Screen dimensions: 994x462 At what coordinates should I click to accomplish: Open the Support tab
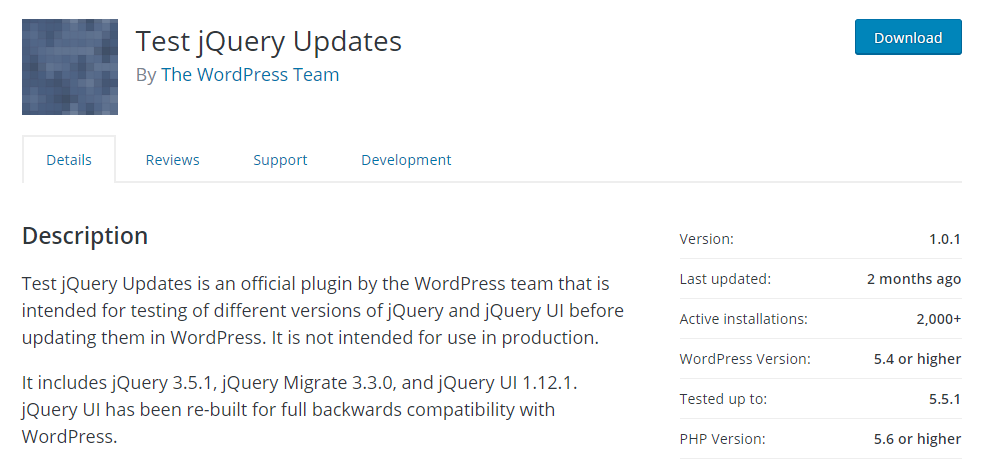point(280,160)
